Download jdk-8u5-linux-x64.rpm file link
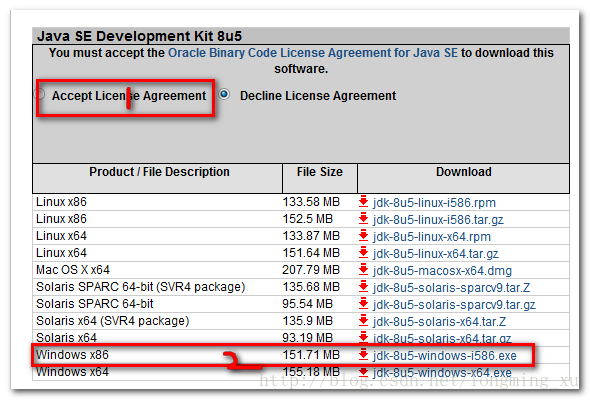 pyautogui.click(x=432, y=237)
